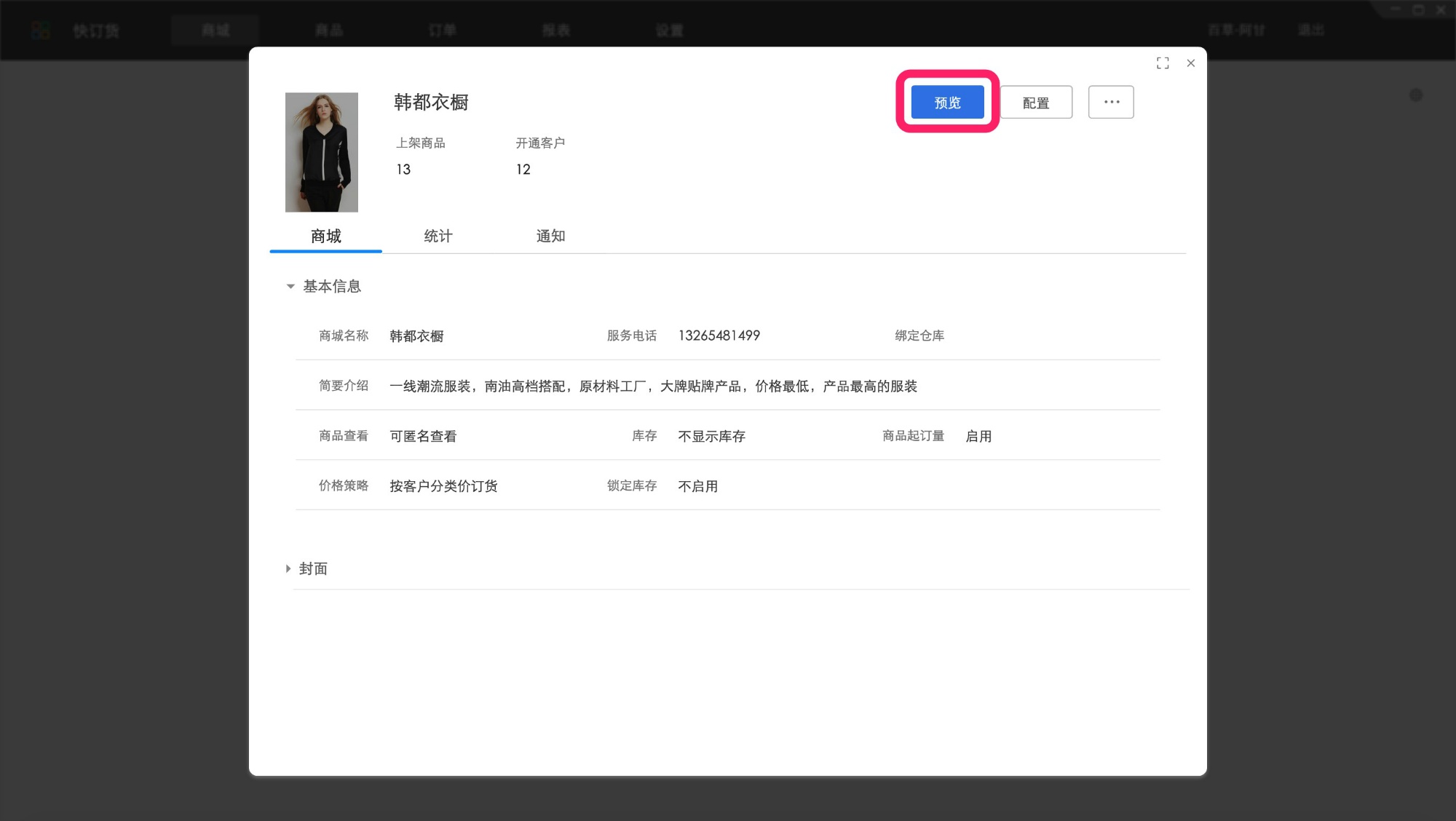Screen dimensions: 1456x821
Task: Open 订单 in the background top navigation
Action: point(443,30)
